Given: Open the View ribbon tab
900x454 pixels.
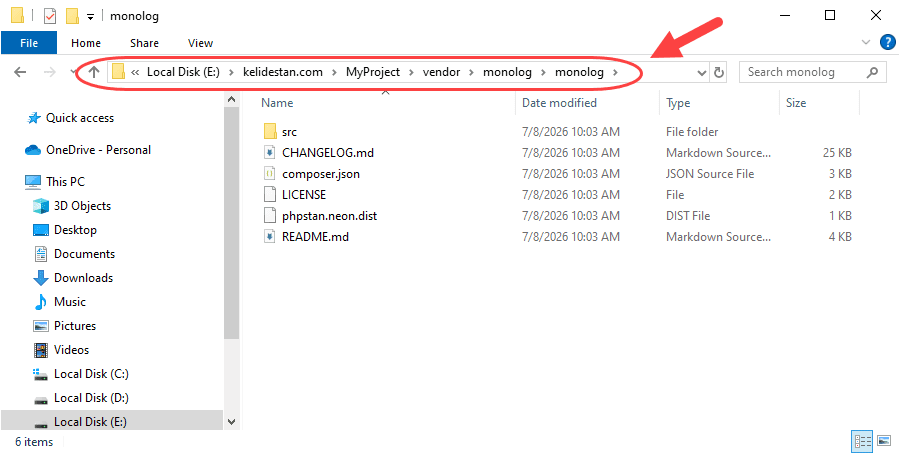Looking at the screenshot, I should pos(200,43).
